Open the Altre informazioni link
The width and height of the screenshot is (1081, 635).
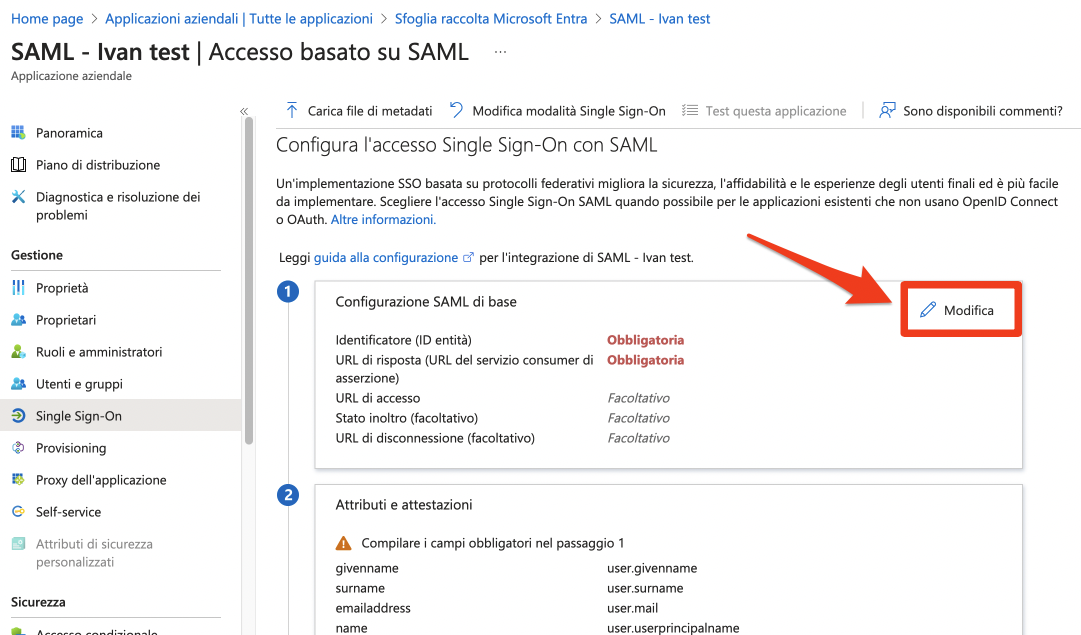pos(383,219)
